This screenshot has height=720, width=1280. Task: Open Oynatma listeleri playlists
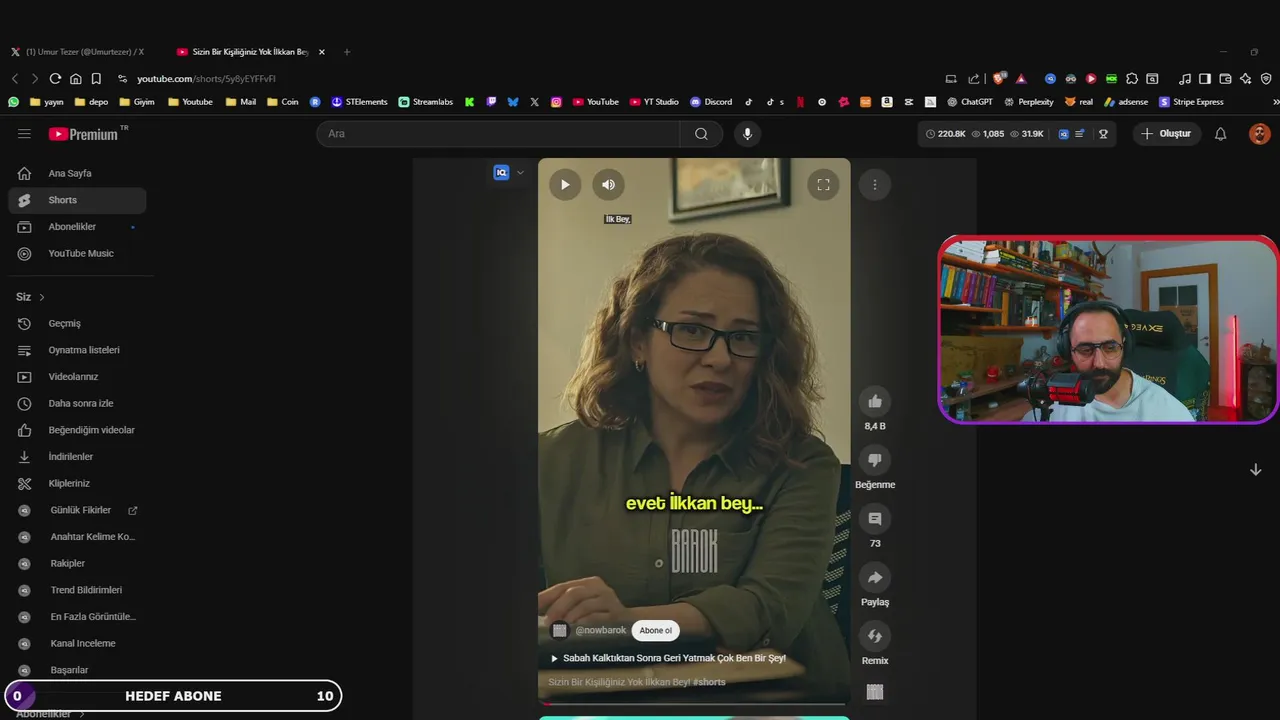tap(77, 350)
